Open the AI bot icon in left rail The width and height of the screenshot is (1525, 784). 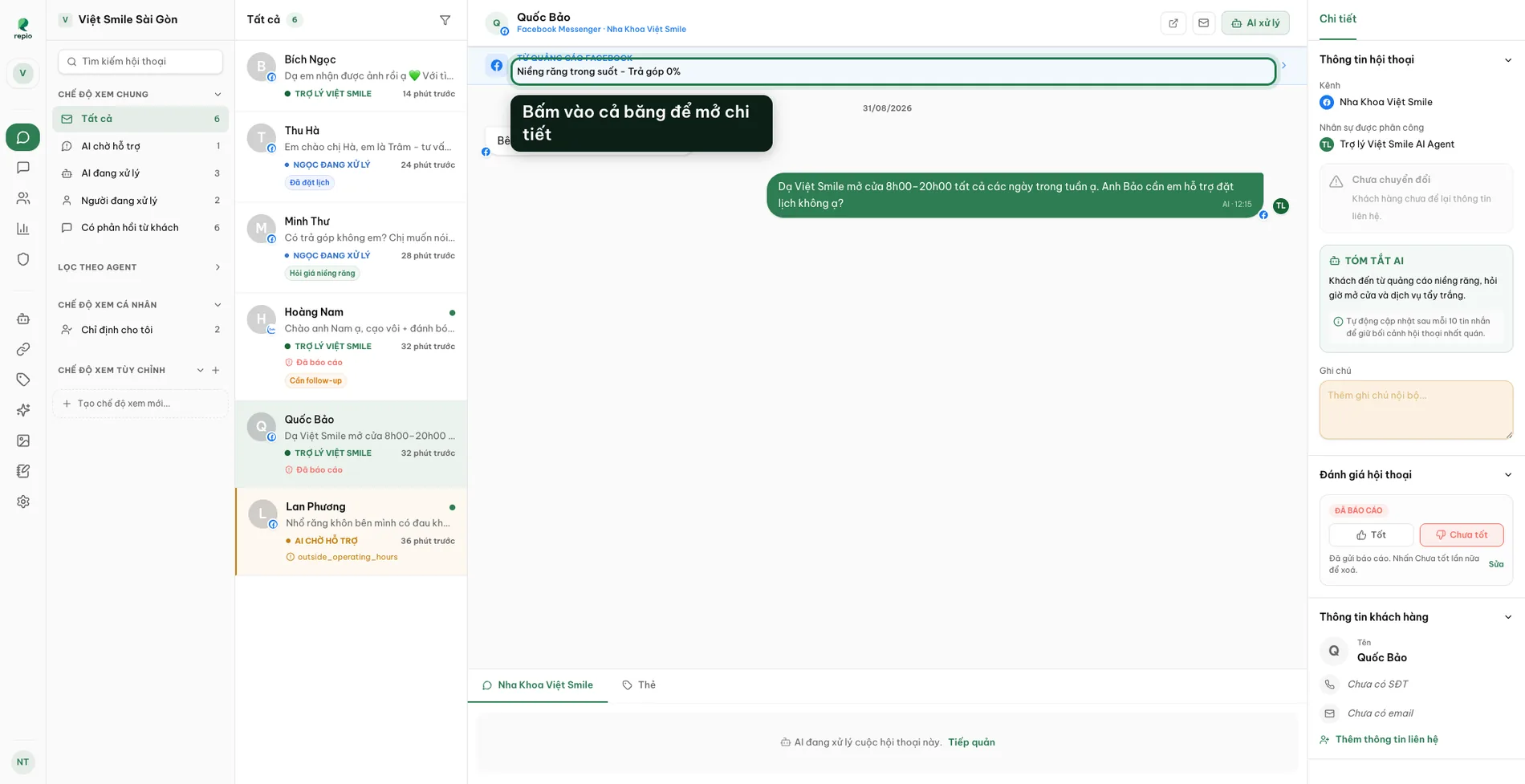point(22,319)
